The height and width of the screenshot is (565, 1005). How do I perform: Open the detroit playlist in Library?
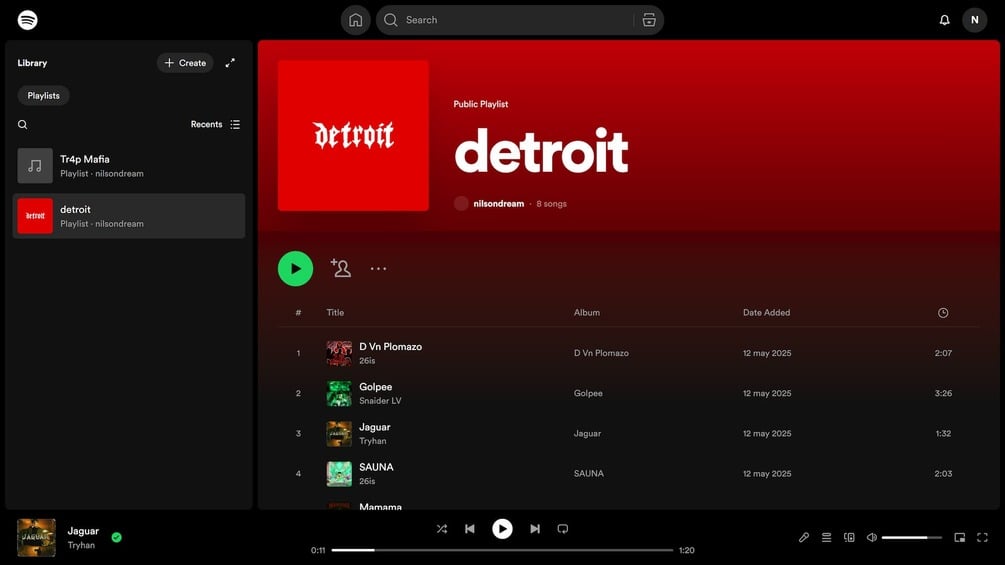129,216
